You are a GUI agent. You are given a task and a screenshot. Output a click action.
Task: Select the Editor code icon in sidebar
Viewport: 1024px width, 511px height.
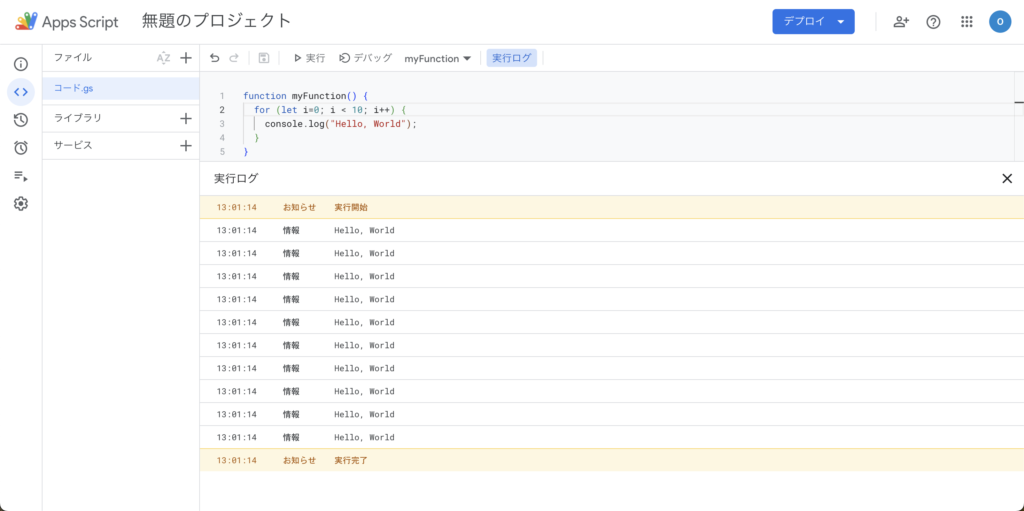tap(20, 92)
